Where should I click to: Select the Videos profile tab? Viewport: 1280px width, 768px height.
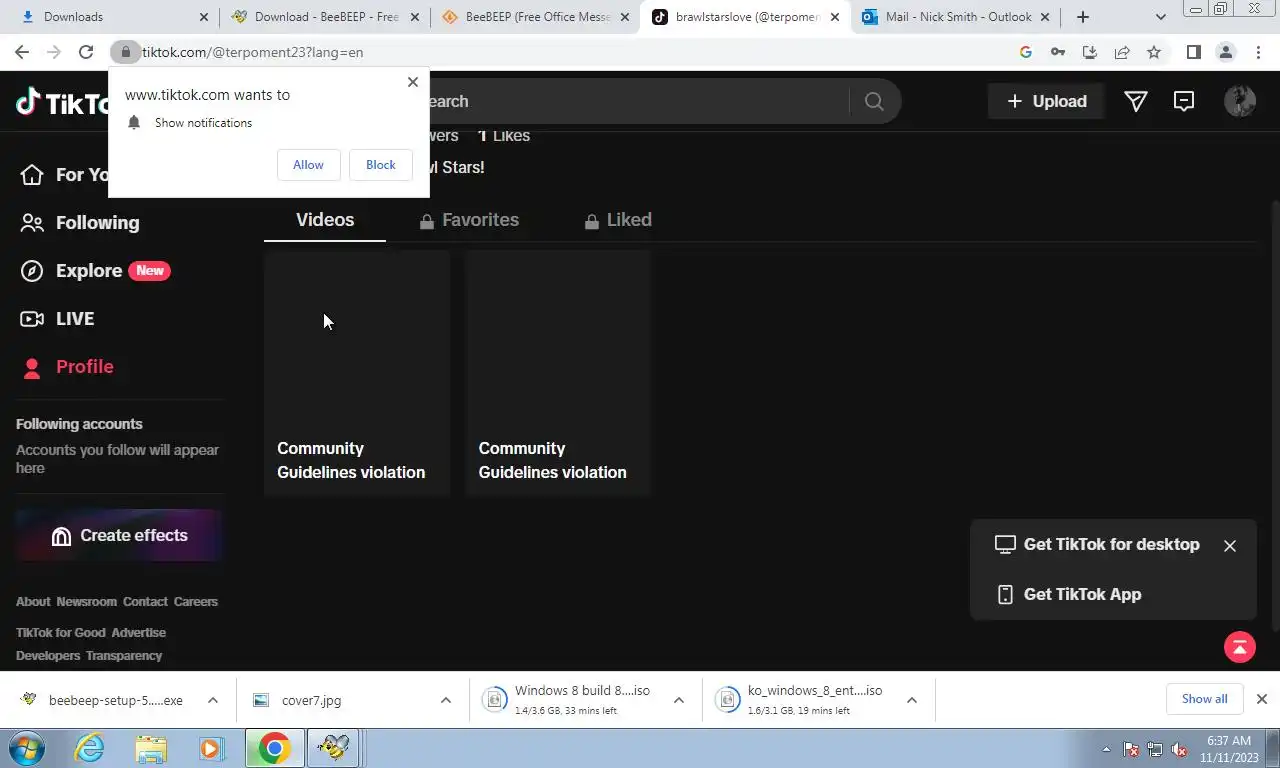(x=325, y=220)
